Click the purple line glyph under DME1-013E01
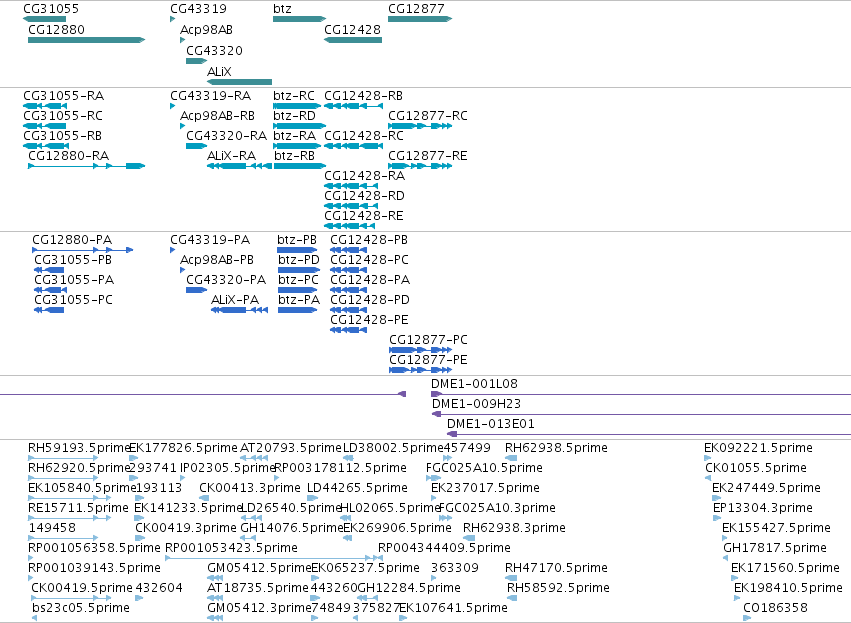 point(649,434)
